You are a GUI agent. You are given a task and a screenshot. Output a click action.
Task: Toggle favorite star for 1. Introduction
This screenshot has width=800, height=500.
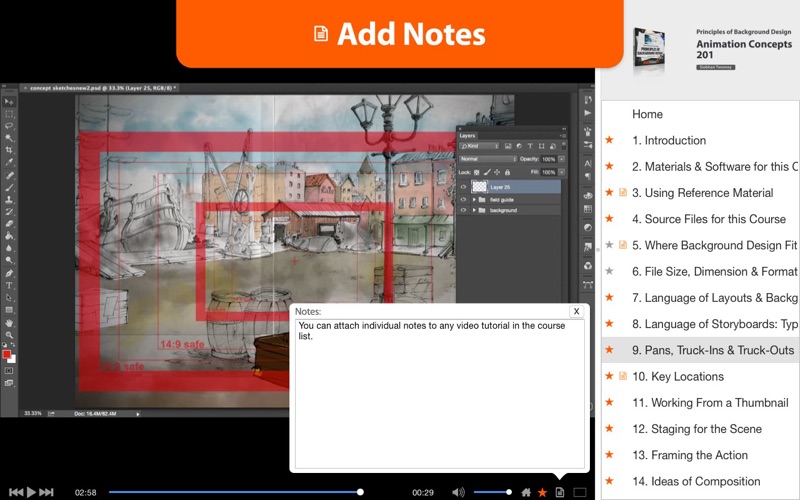click(x=609, y=140)
